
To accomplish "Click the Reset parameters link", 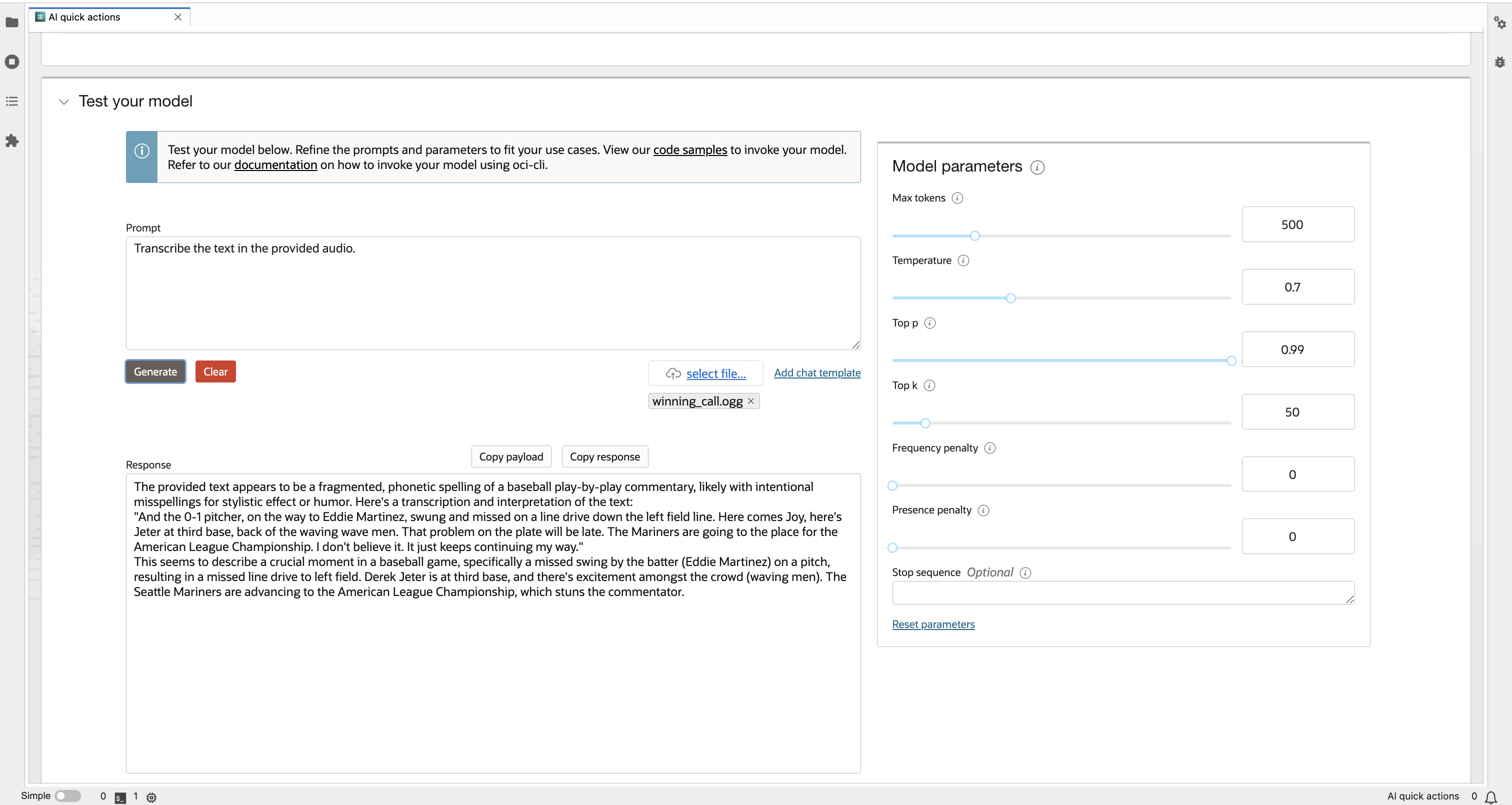I will point(932,624).
